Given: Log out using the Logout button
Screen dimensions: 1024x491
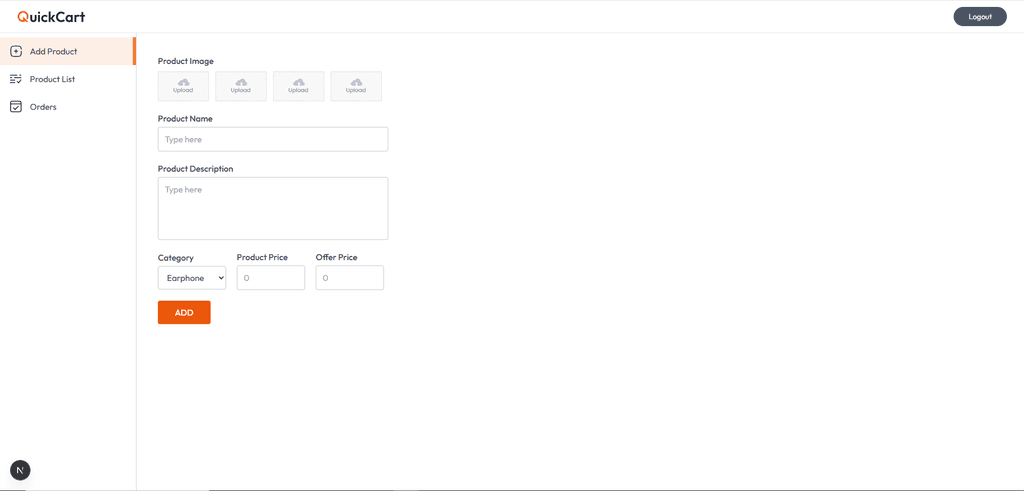Looking at the screenshot, I should tap(980, 17).
